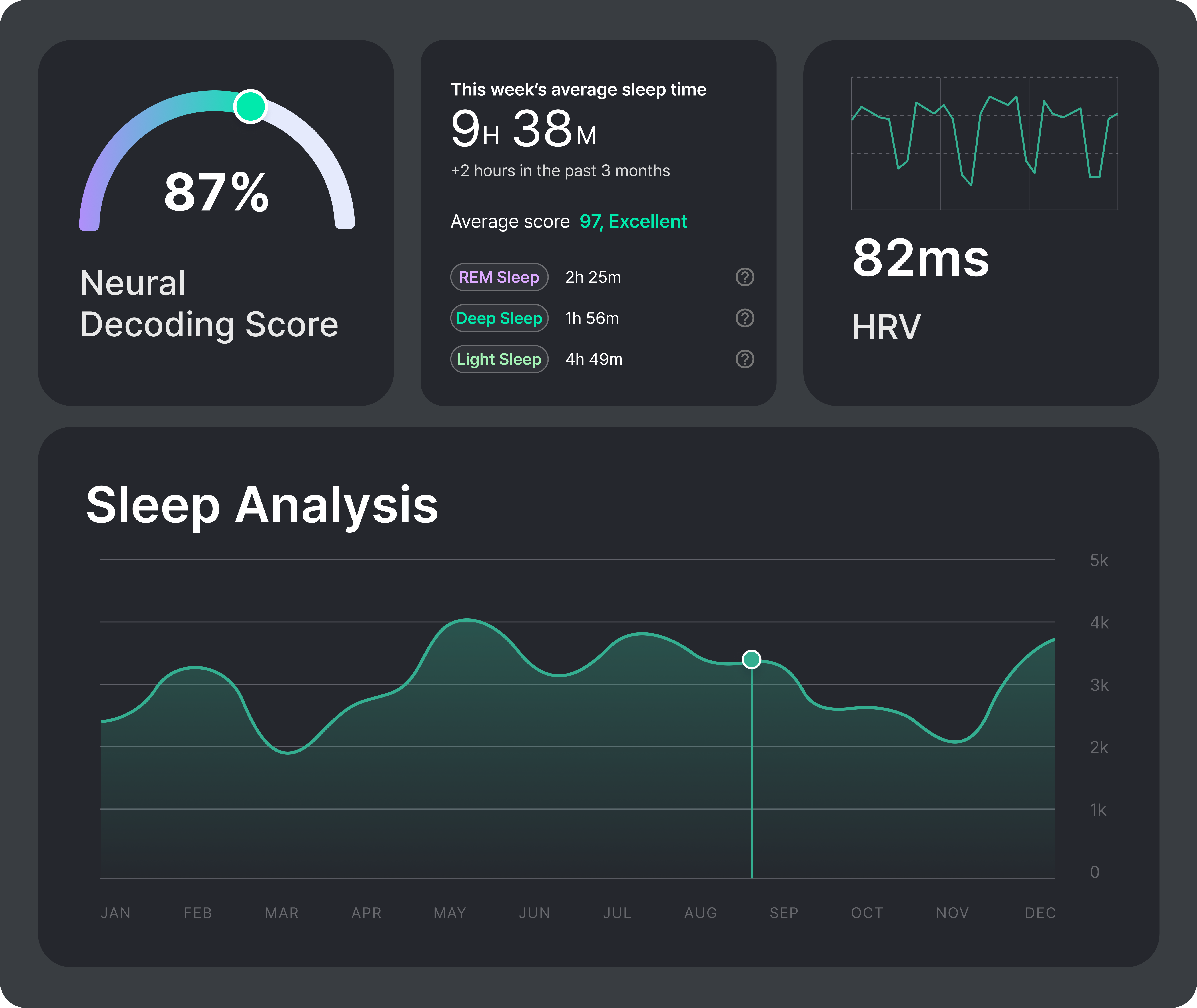Click the JUL axis label
Viewport: 1197px width, 1008px height.
(617, 913)
